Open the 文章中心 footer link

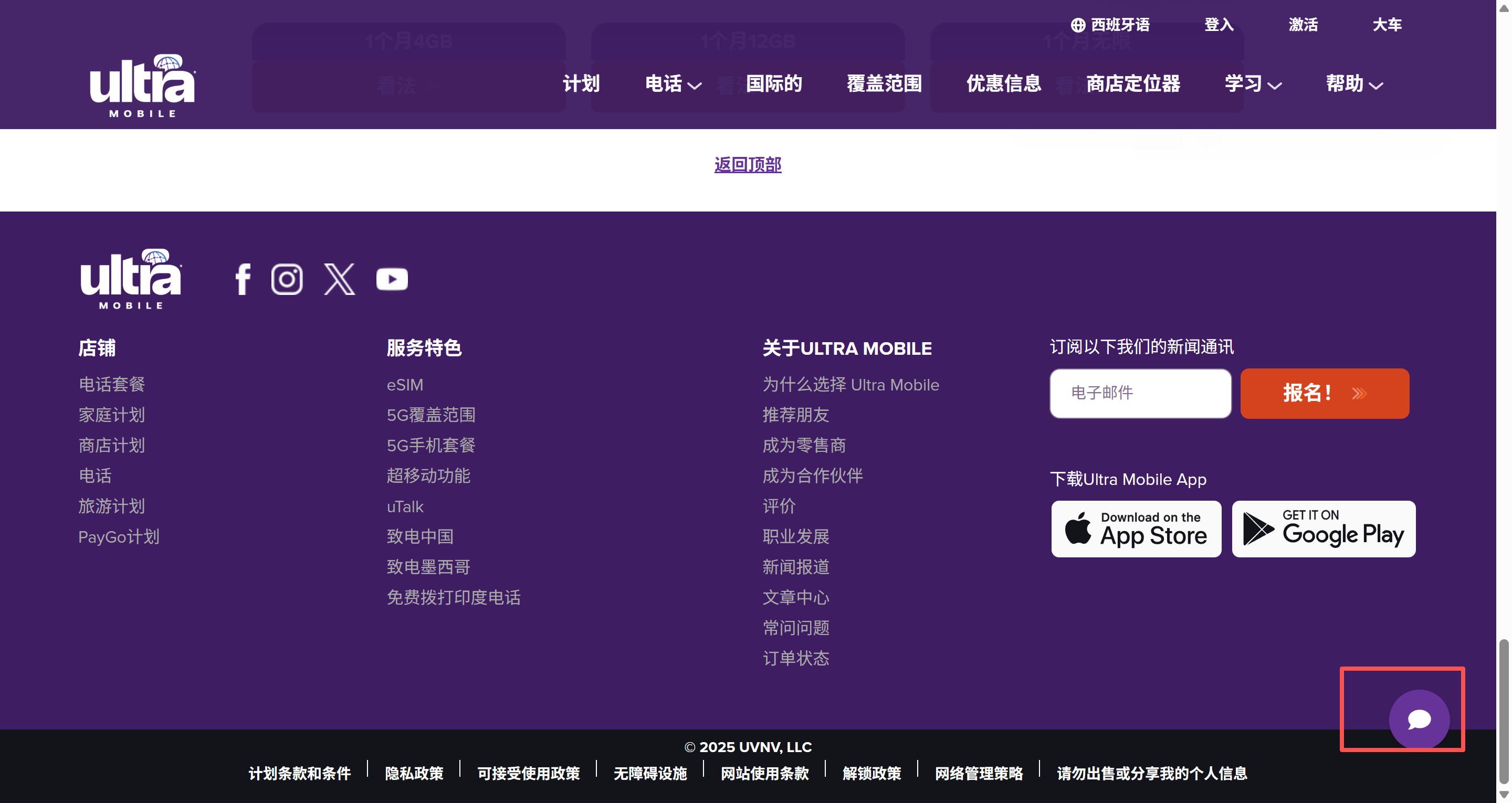[x=796, y=598]
